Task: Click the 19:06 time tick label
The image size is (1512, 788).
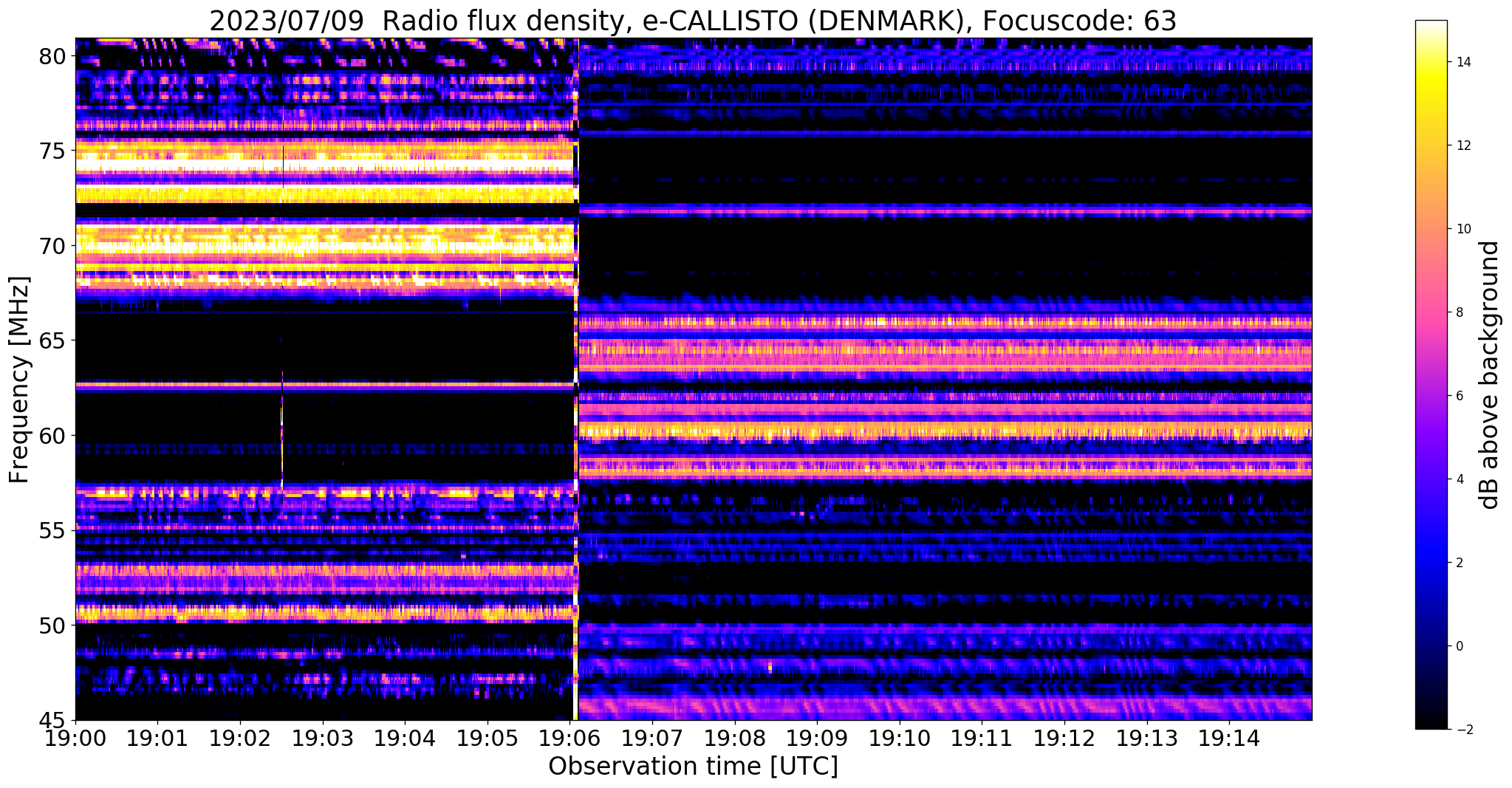Action: (569, 738)
